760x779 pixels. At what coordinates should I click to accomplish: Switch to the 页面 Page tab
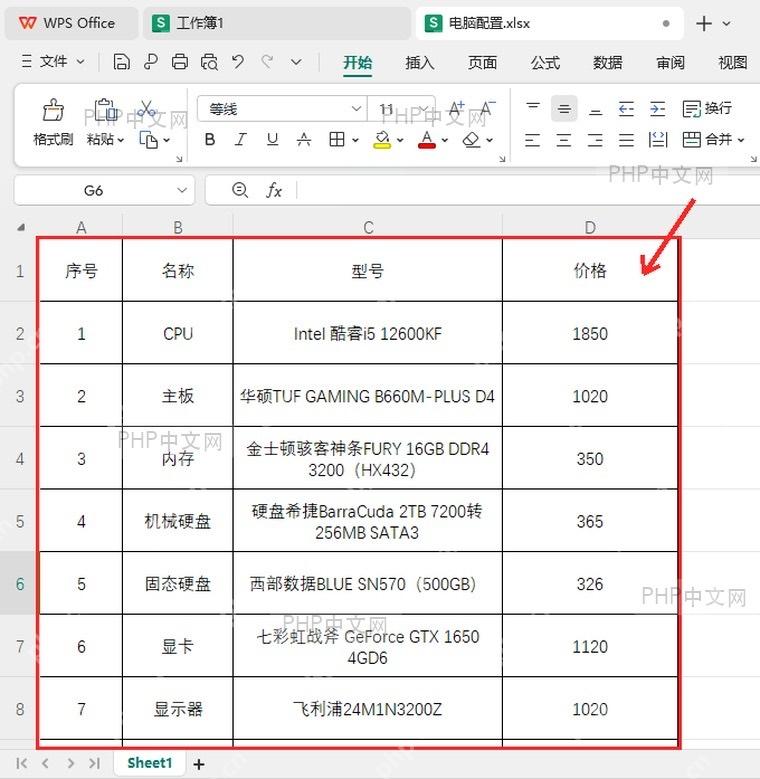pyautogui.click(x=482, y=63)
